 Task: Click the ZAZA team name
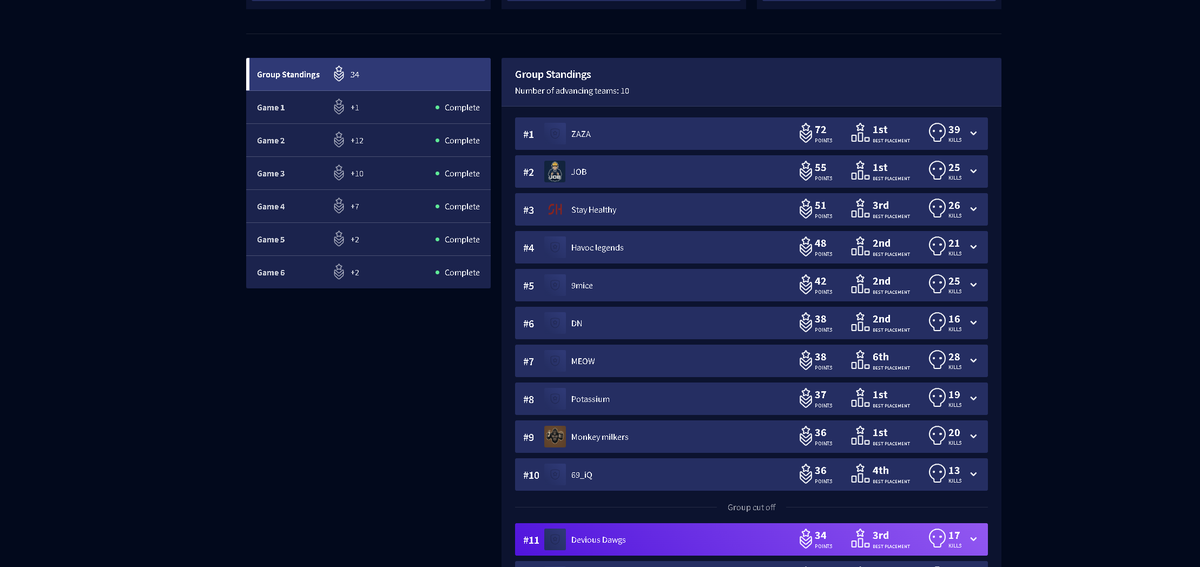[x=581, y=134]
